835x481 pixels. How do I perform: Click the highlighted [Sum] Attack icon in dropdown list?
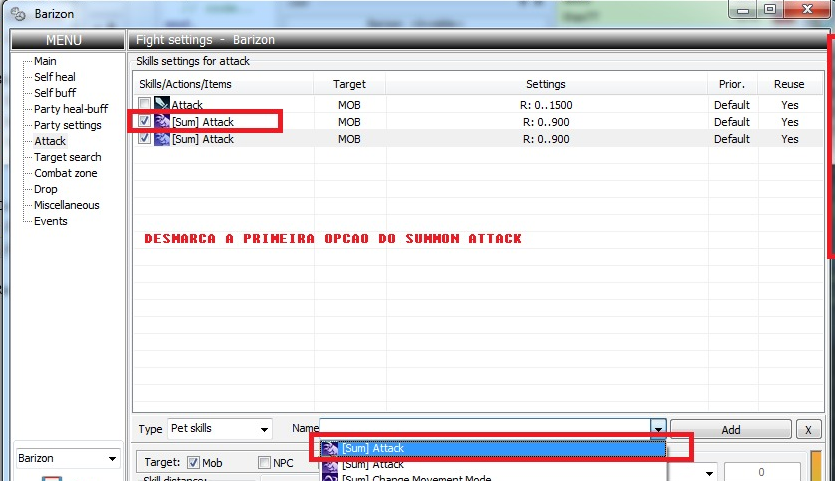point(330,449)
